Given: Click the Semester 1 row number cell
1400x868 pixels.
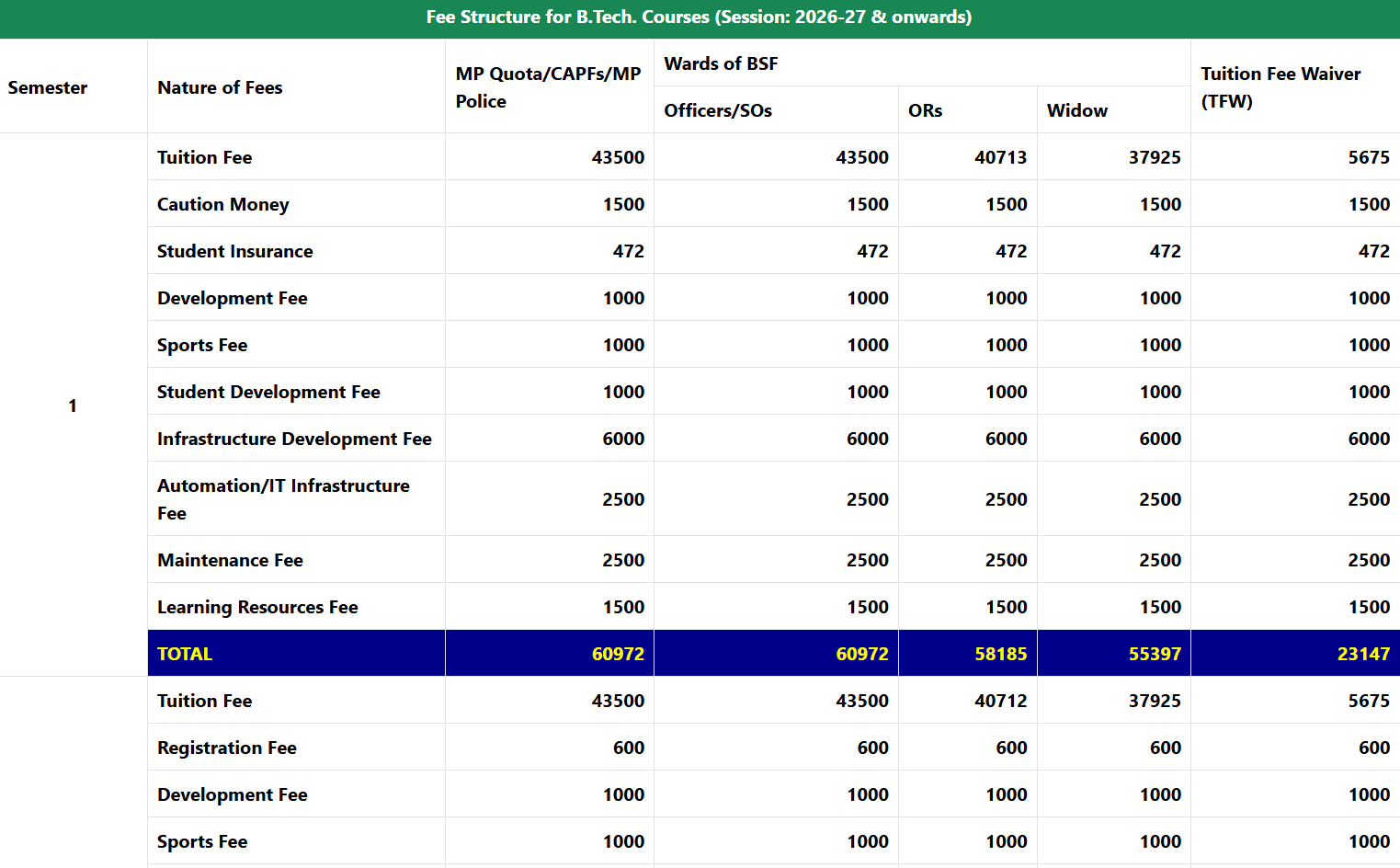Looking at the screenshot, I should point(73,405).
